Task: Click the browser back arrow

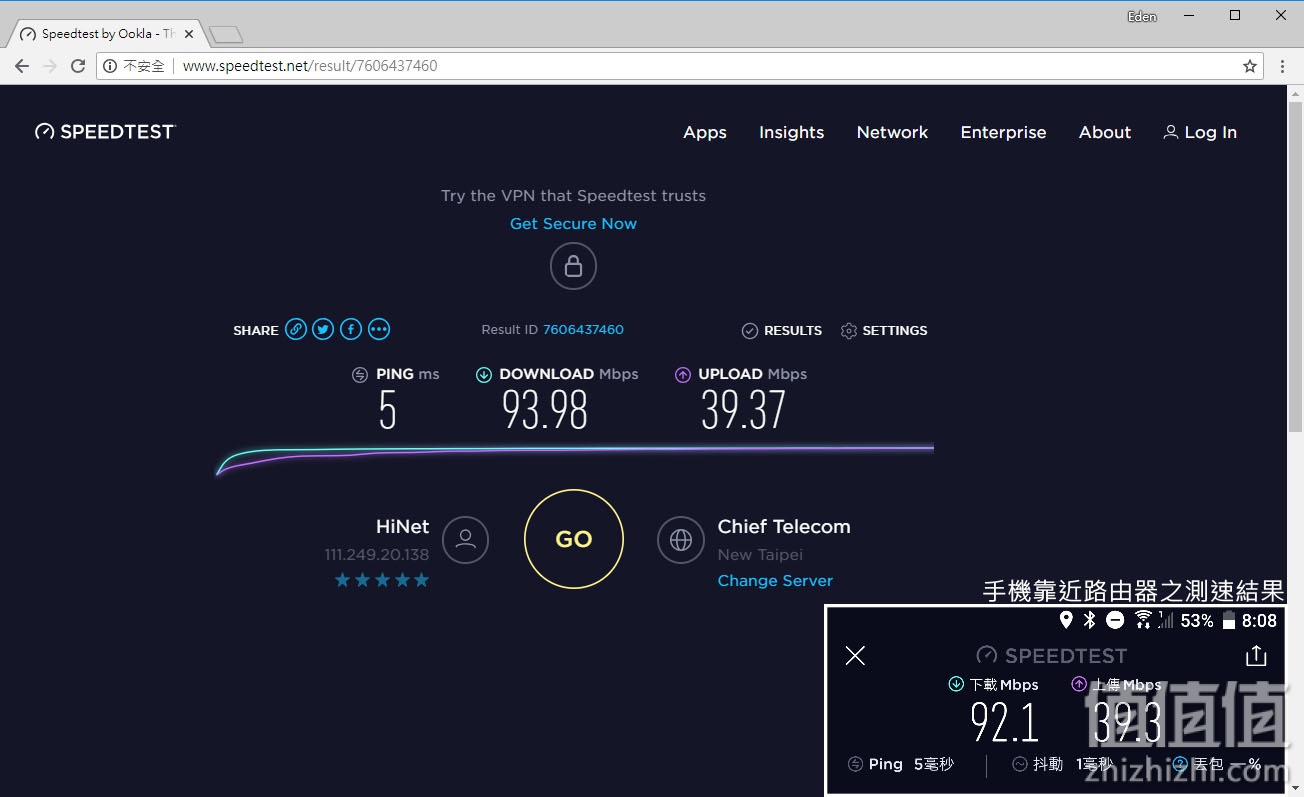Action: (x=22, y=66)
